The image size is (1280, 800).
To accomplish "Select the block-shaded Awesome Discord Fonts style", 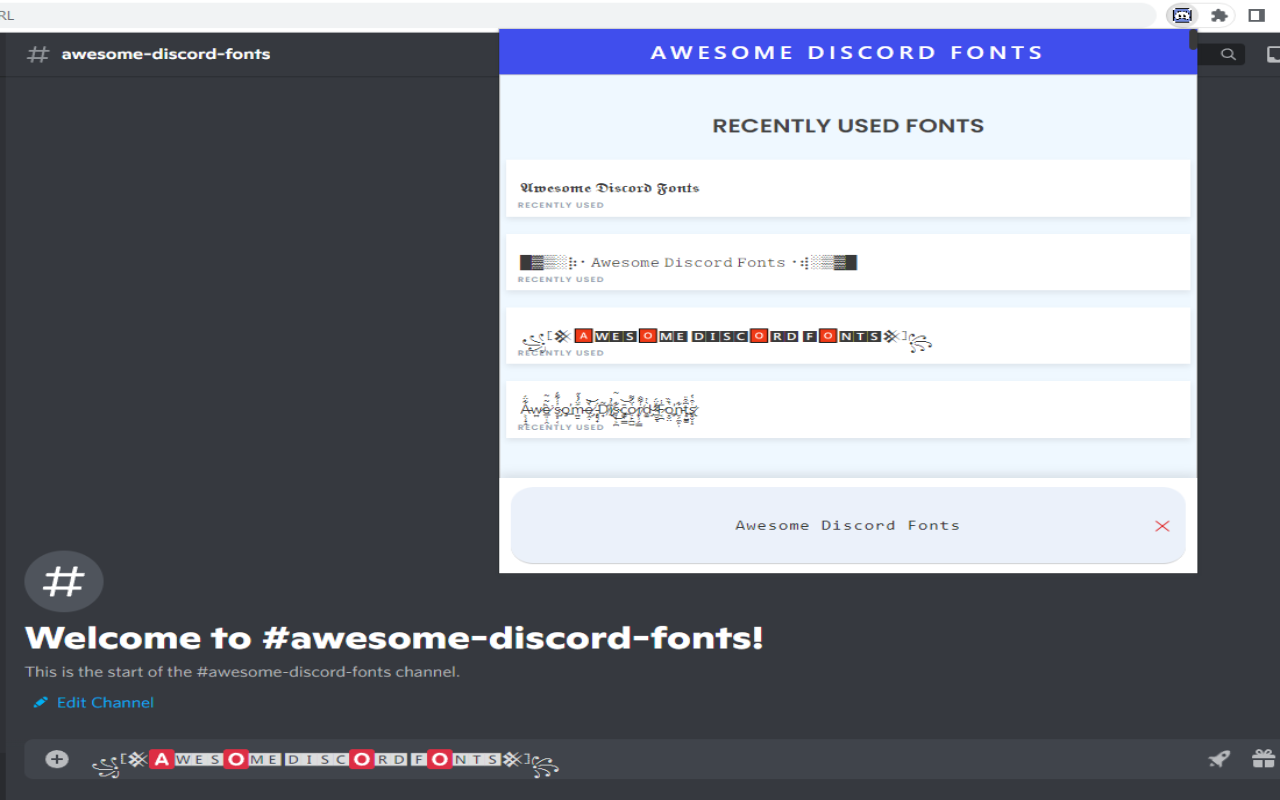I will (848, 262).
